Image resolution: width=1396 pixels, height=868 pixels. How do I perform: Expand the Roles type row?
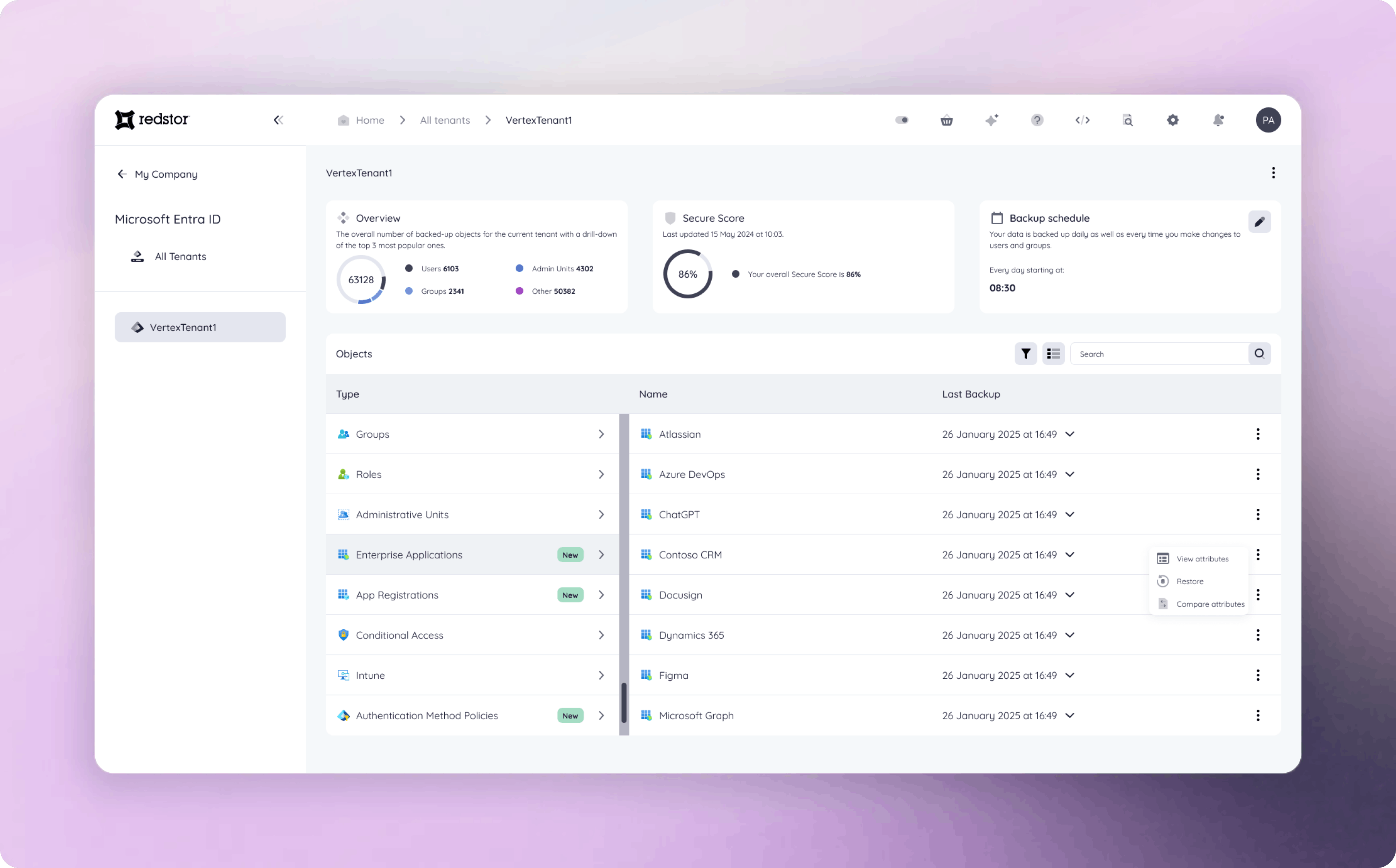click(x=472, y=474)
